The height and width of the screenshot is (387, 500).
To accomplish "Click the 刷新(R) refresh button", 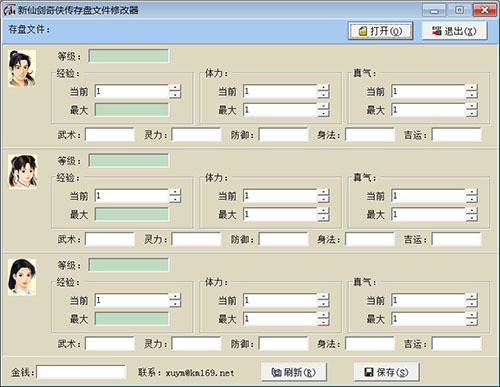I will coord(293,372).
